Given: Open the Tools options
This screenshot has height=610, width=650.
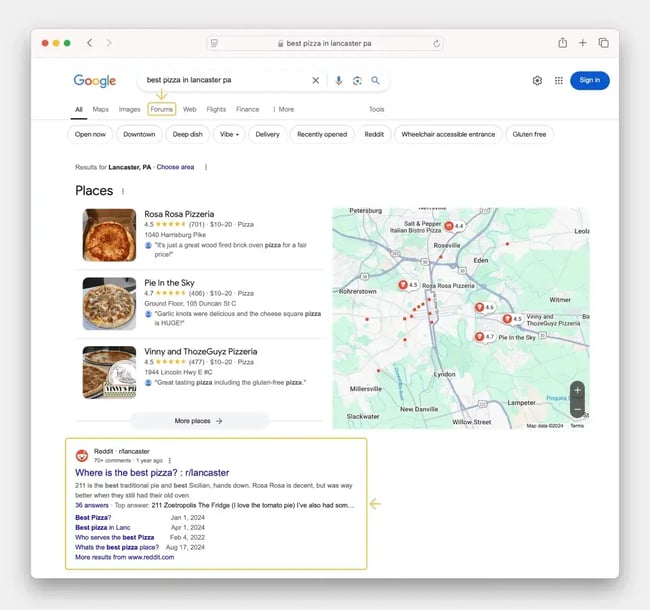Looking at the screenshot, I should [x=376, y=109].
